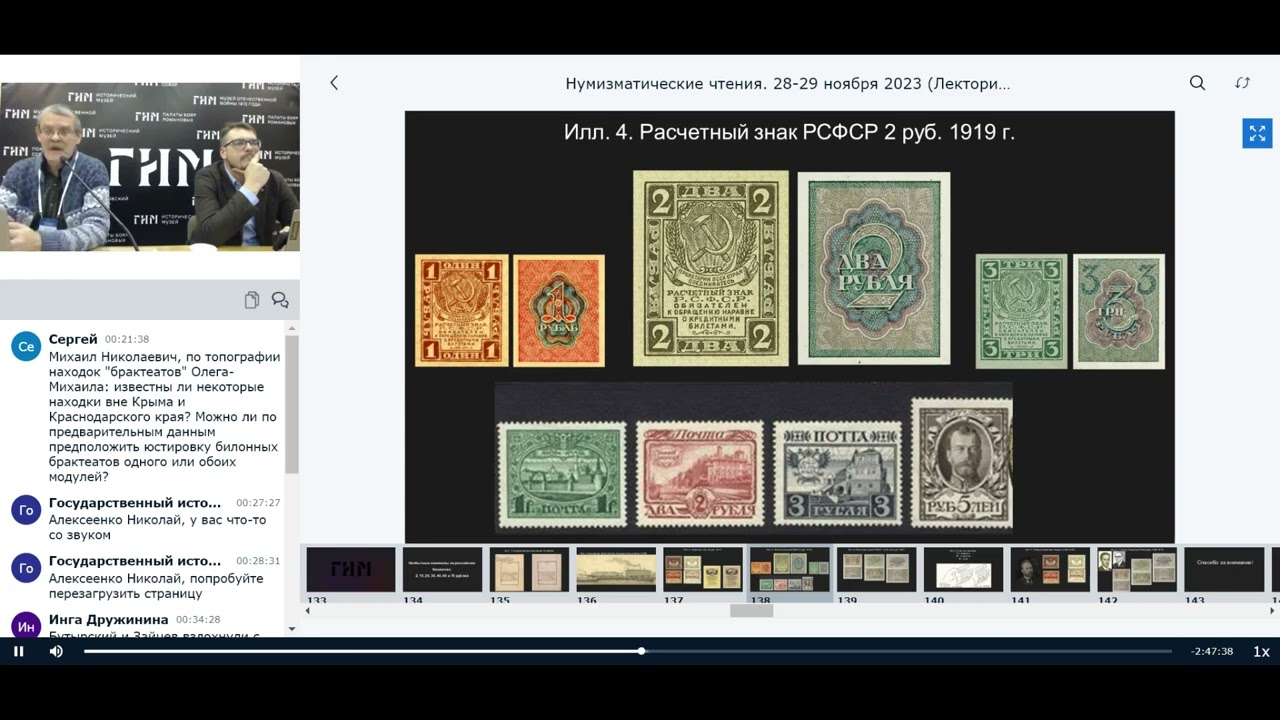Click the message 'у вас что-то со звуком'
1280x720 pixels.
point(158,527)
